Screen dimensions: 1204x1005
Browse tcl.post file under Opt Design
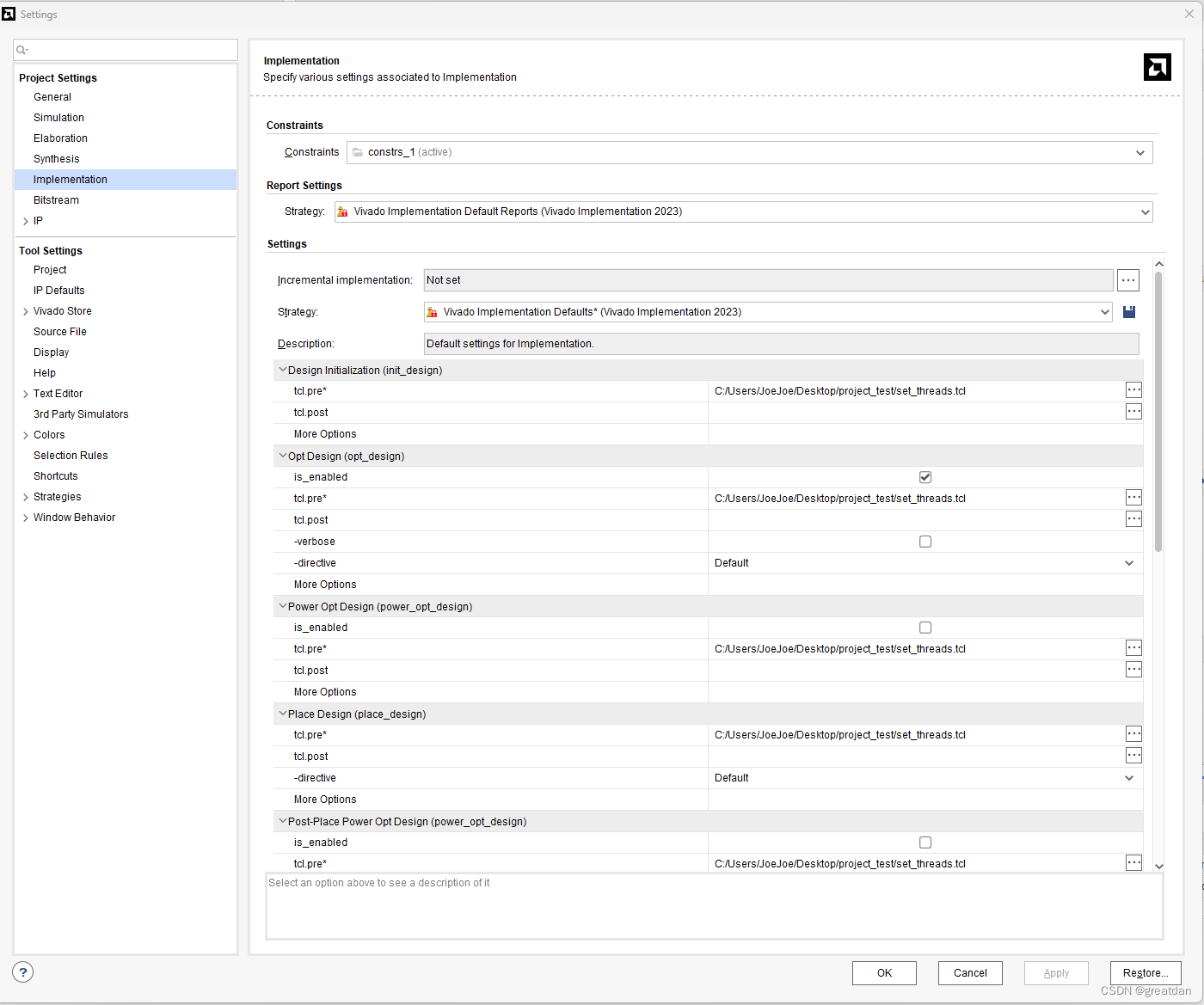pyautogui.click(x=1133, y=519)
